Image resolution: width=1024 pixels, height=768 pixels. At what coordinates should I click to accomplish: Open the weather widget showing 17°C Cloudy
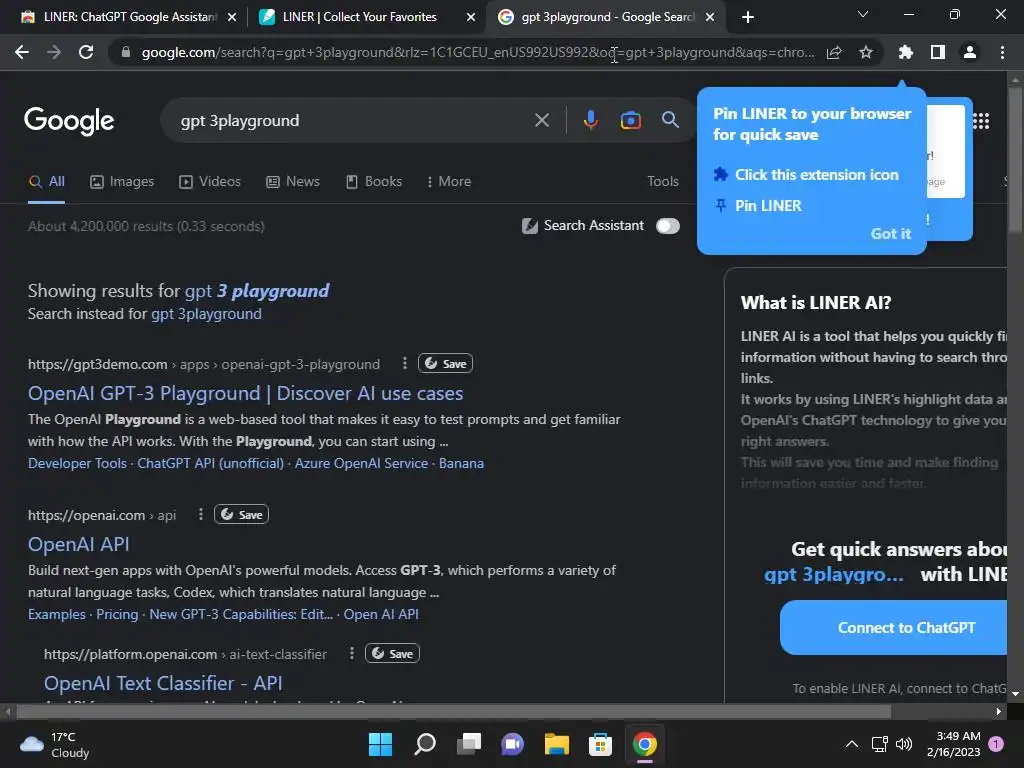(55, 744)
